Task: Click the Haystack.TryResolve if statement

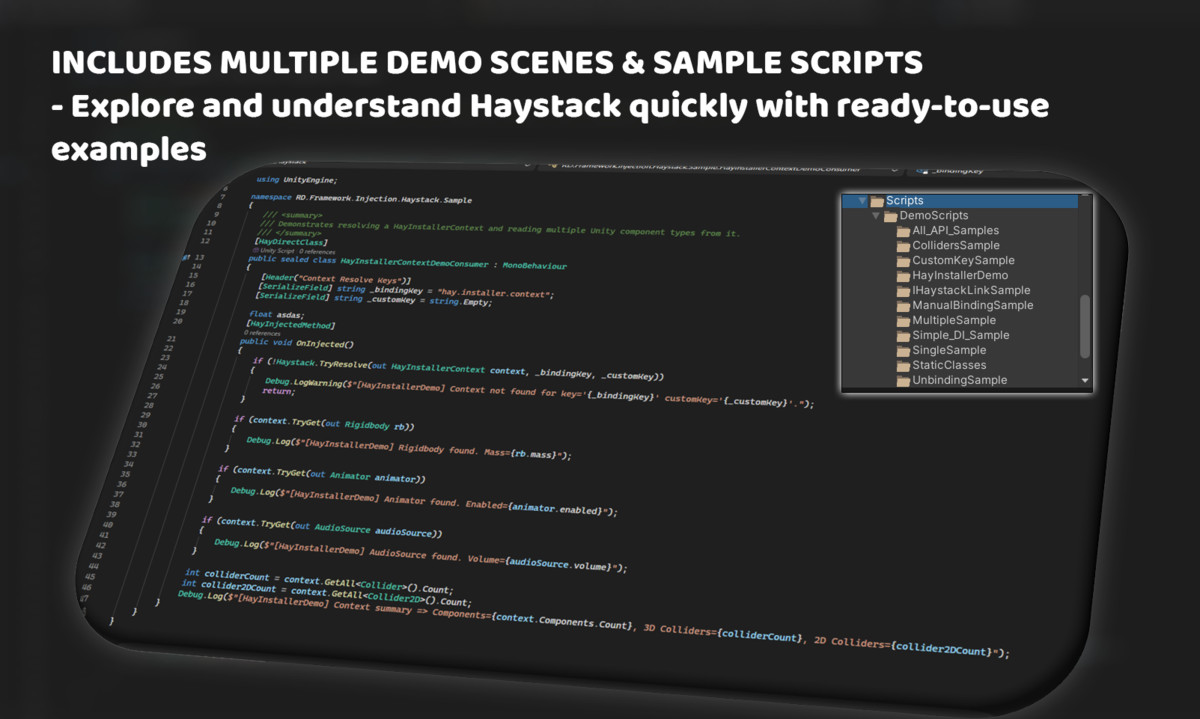Action: click(458, 368)
